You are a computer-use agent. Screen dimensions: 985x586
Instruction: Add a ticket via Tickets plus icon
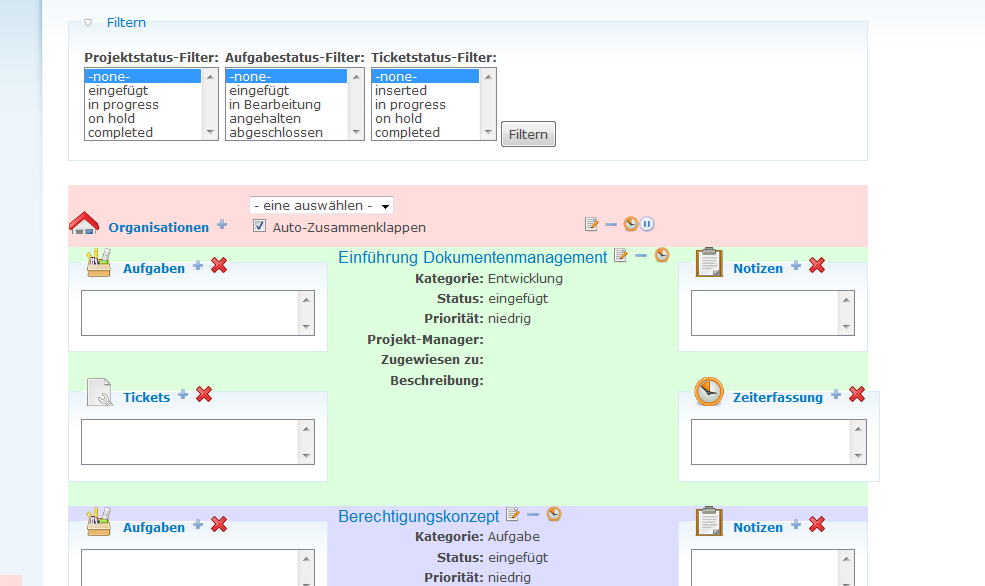tap(183, 394)
